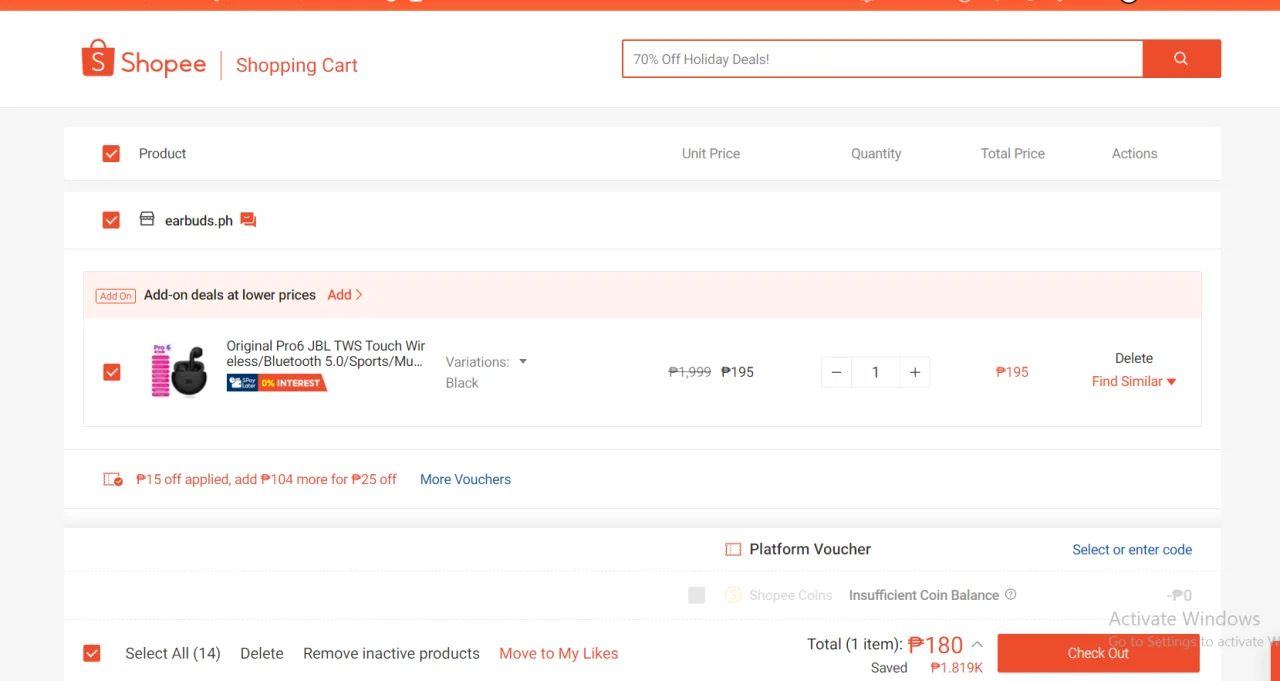Click the Total Price column header

tap(1013, 154)
